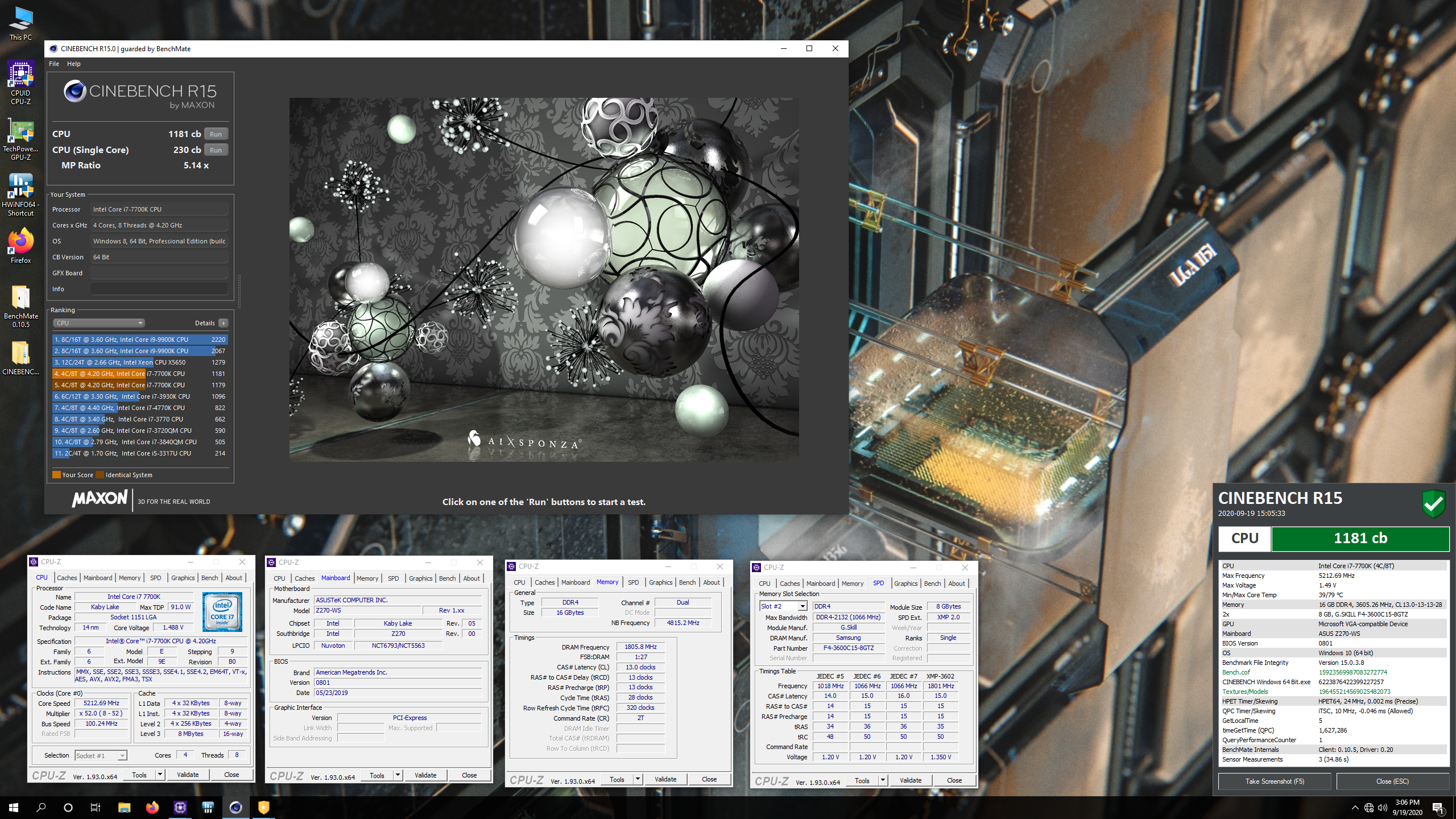Screen dimensions: 1456x819
Task: Click the green 1181 cb score bar
Action: pyautogui.click(x=1360, y=539)
